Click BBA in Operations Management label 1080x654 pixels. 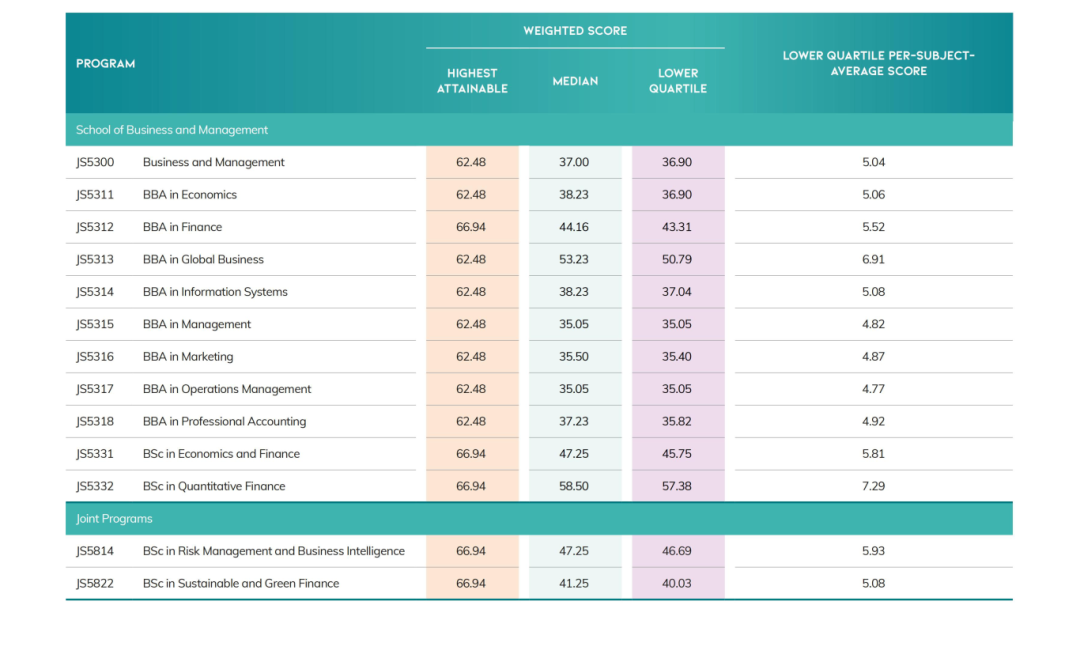[227, 389]
